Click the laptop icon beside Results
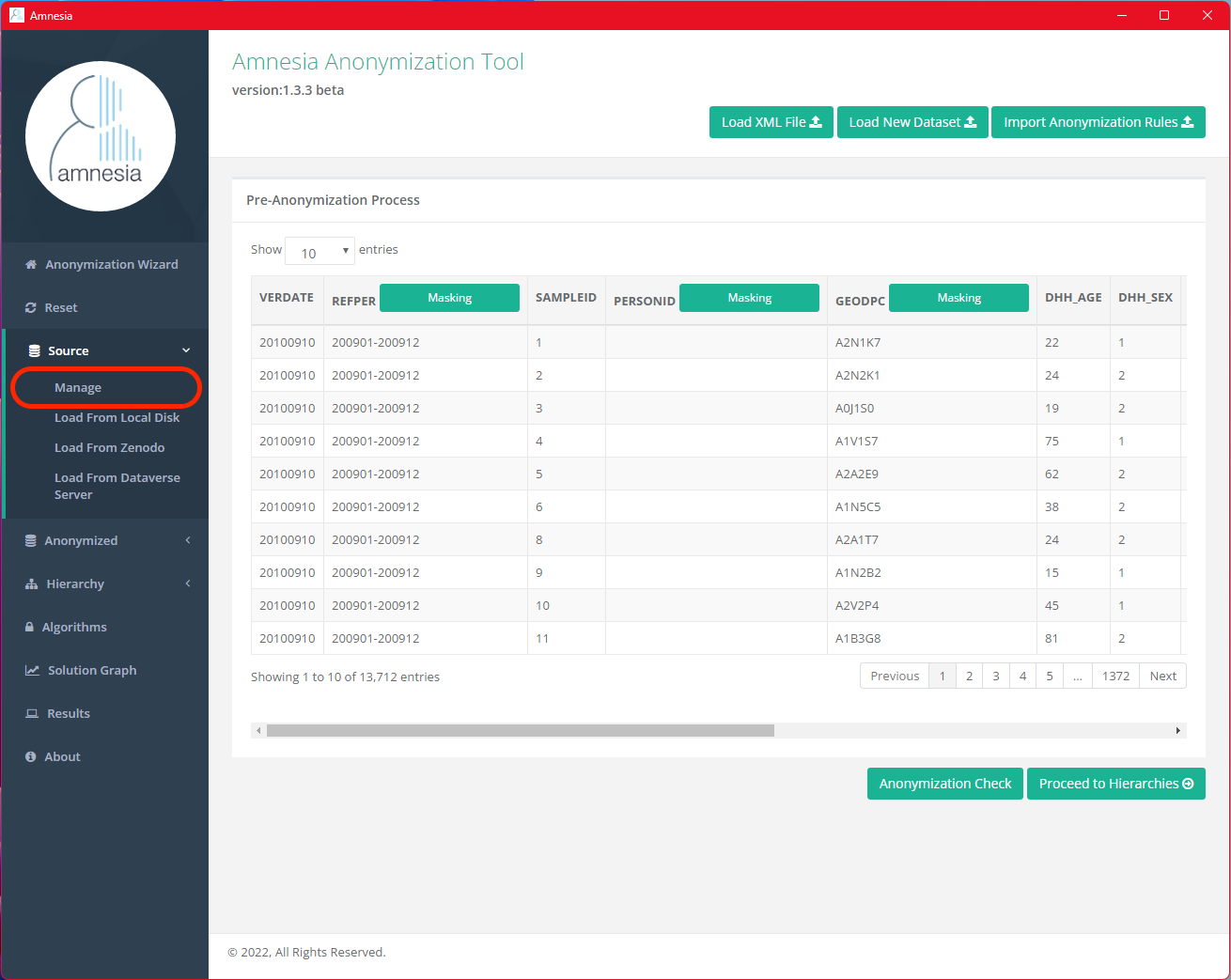The height and width of the screenshot is (980, 1231). coord(32,713)
